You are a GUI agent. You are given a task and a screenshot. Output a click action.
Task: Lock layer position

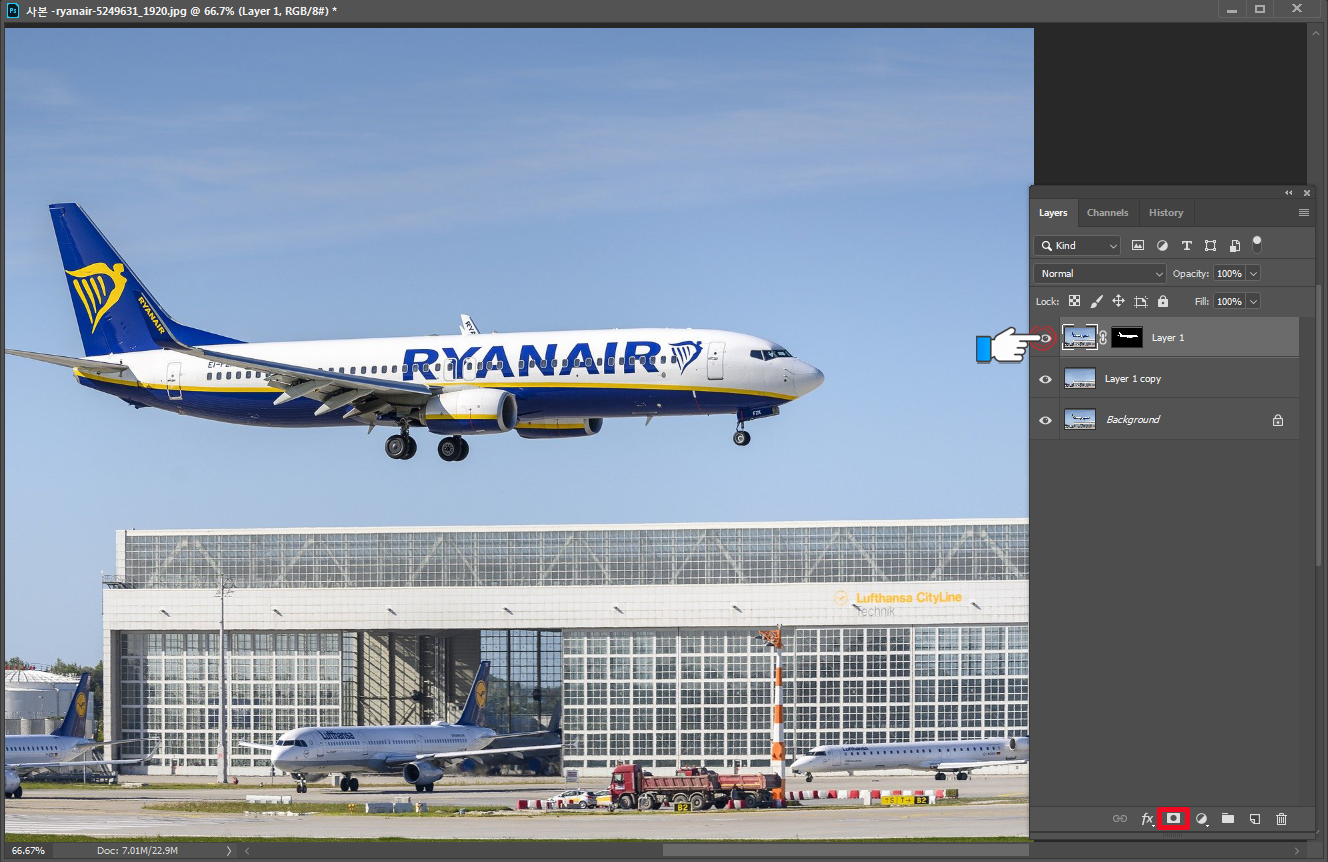[x=1118, y=301]
